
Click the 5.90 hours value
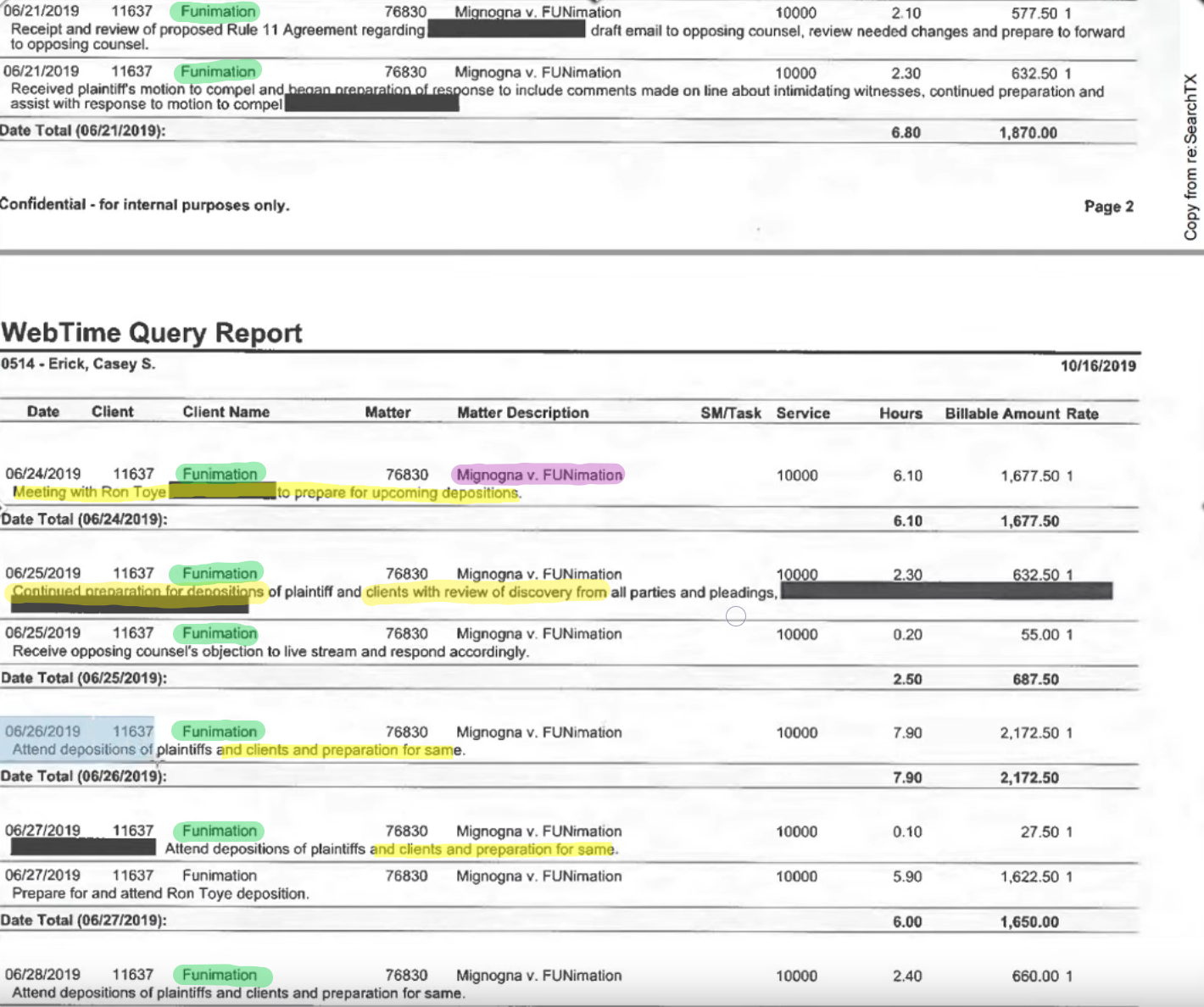coord(907,876)
